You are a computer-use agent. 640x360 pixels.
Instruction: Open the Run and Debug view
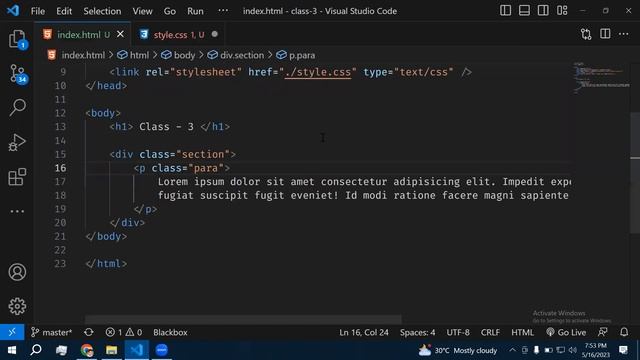click(x=17, y=142)
